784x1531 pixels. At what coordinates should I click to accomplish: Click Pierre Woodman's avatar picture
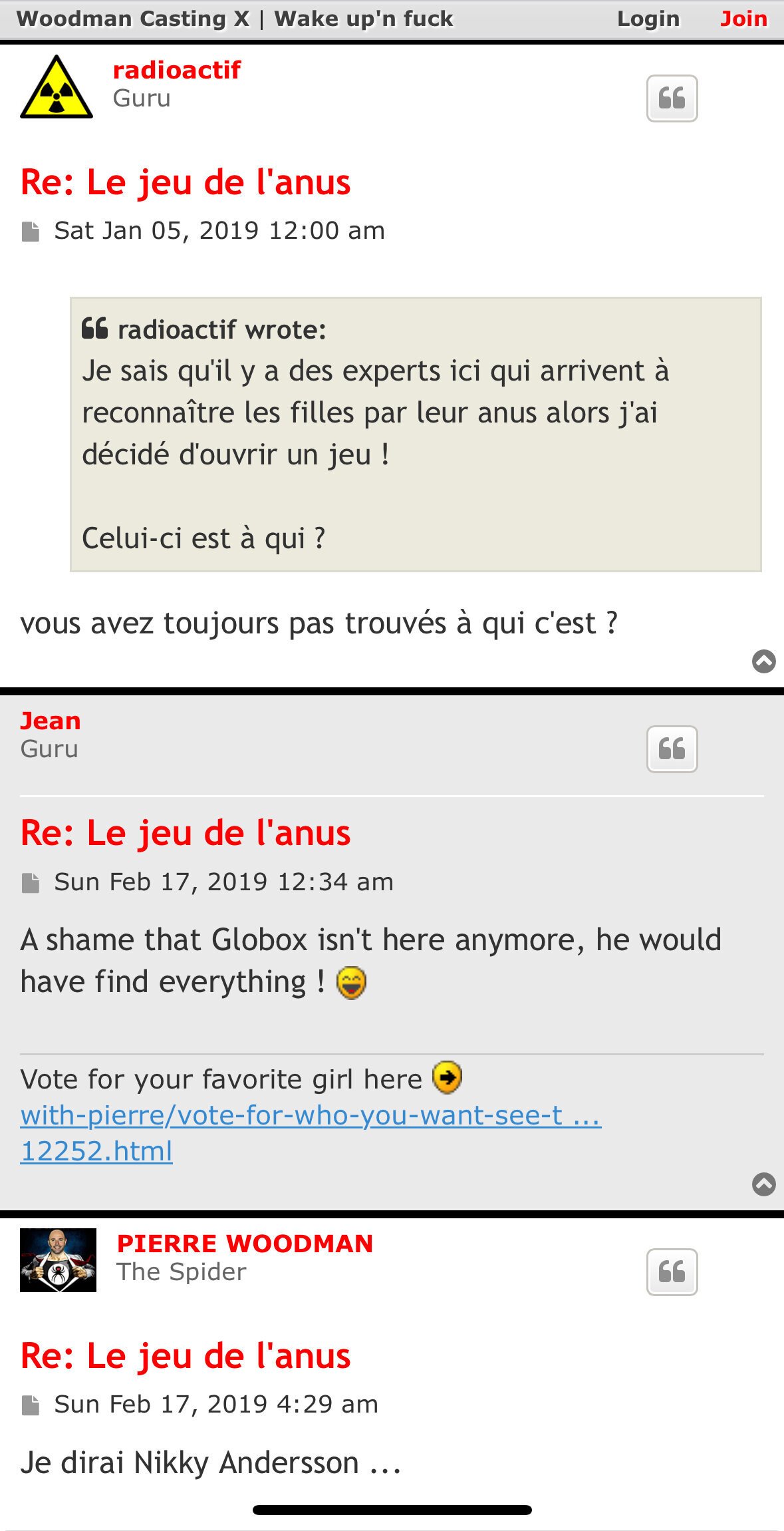(x=58, y=1260)
